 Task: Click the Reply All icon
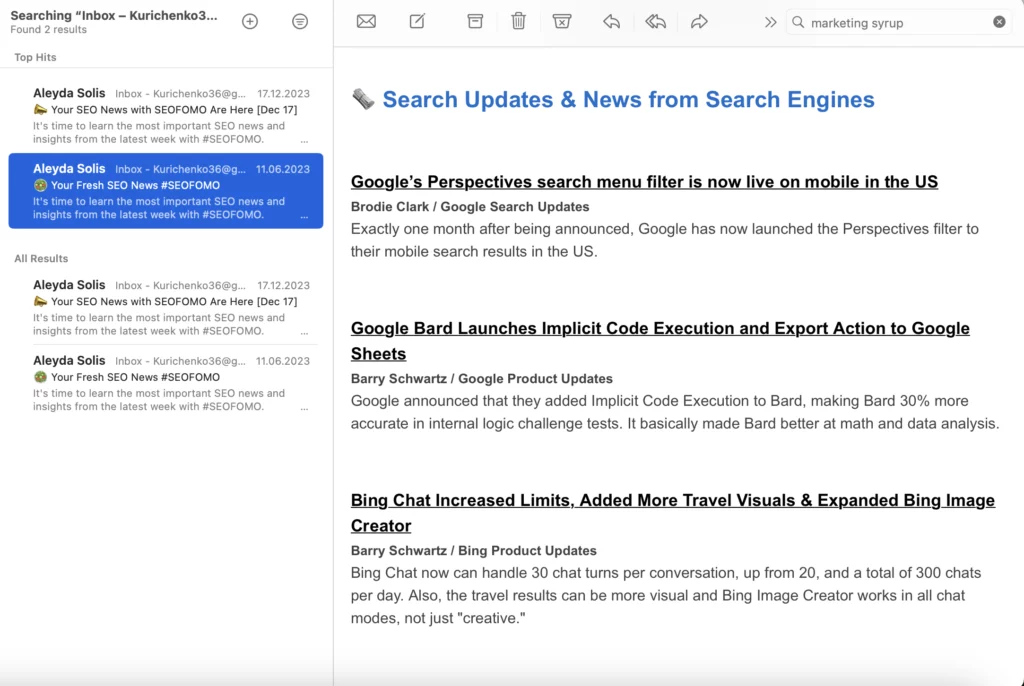[x=655, y=21]
